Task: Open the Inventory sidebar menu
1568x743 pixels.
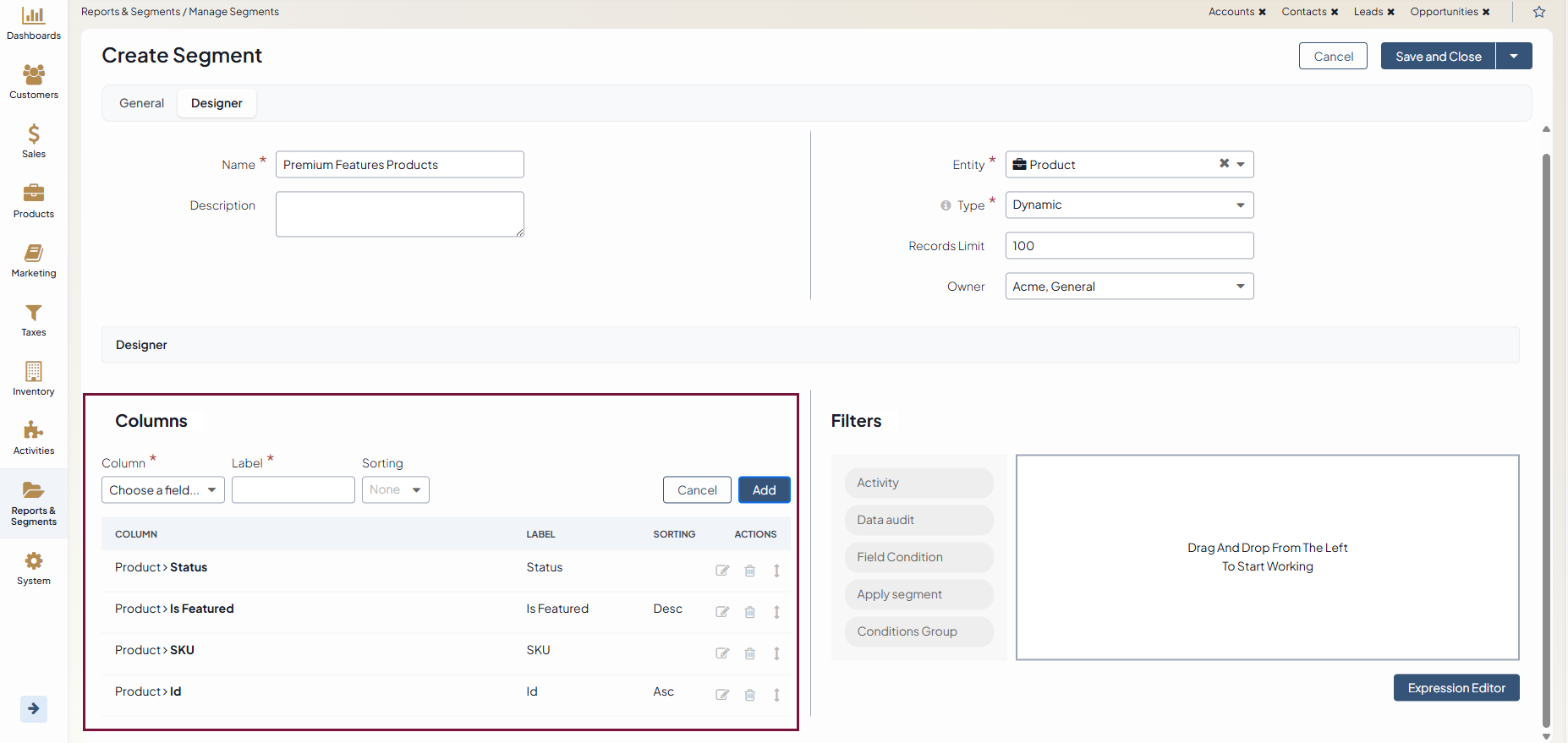Action: 34,379
